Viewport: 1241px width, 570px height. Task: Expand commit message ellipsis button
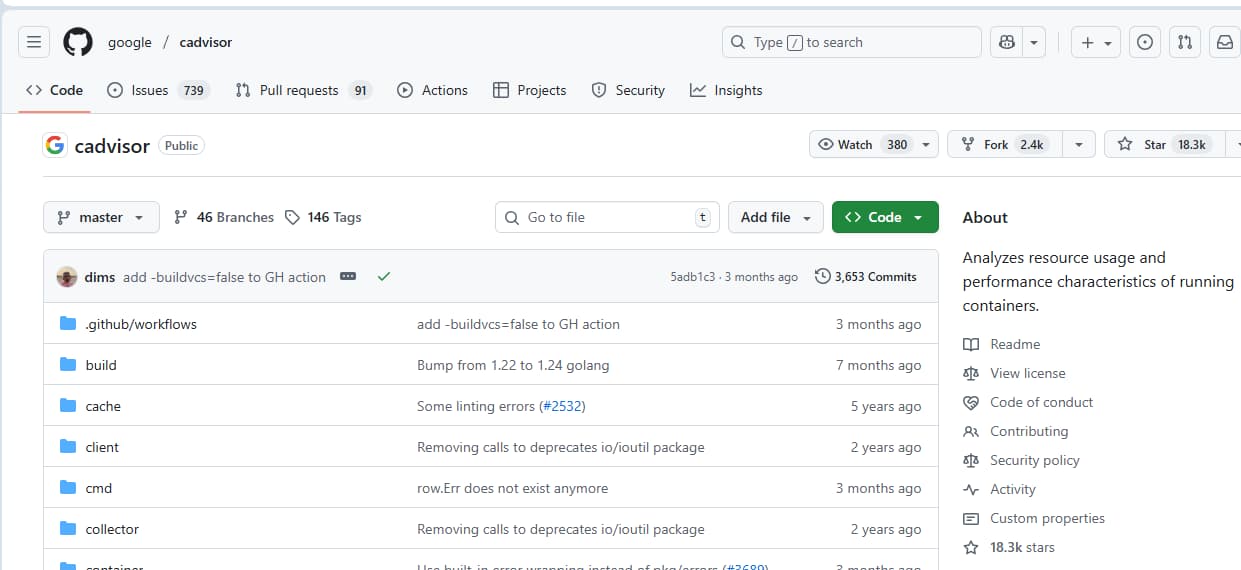[x=348, y=276]
